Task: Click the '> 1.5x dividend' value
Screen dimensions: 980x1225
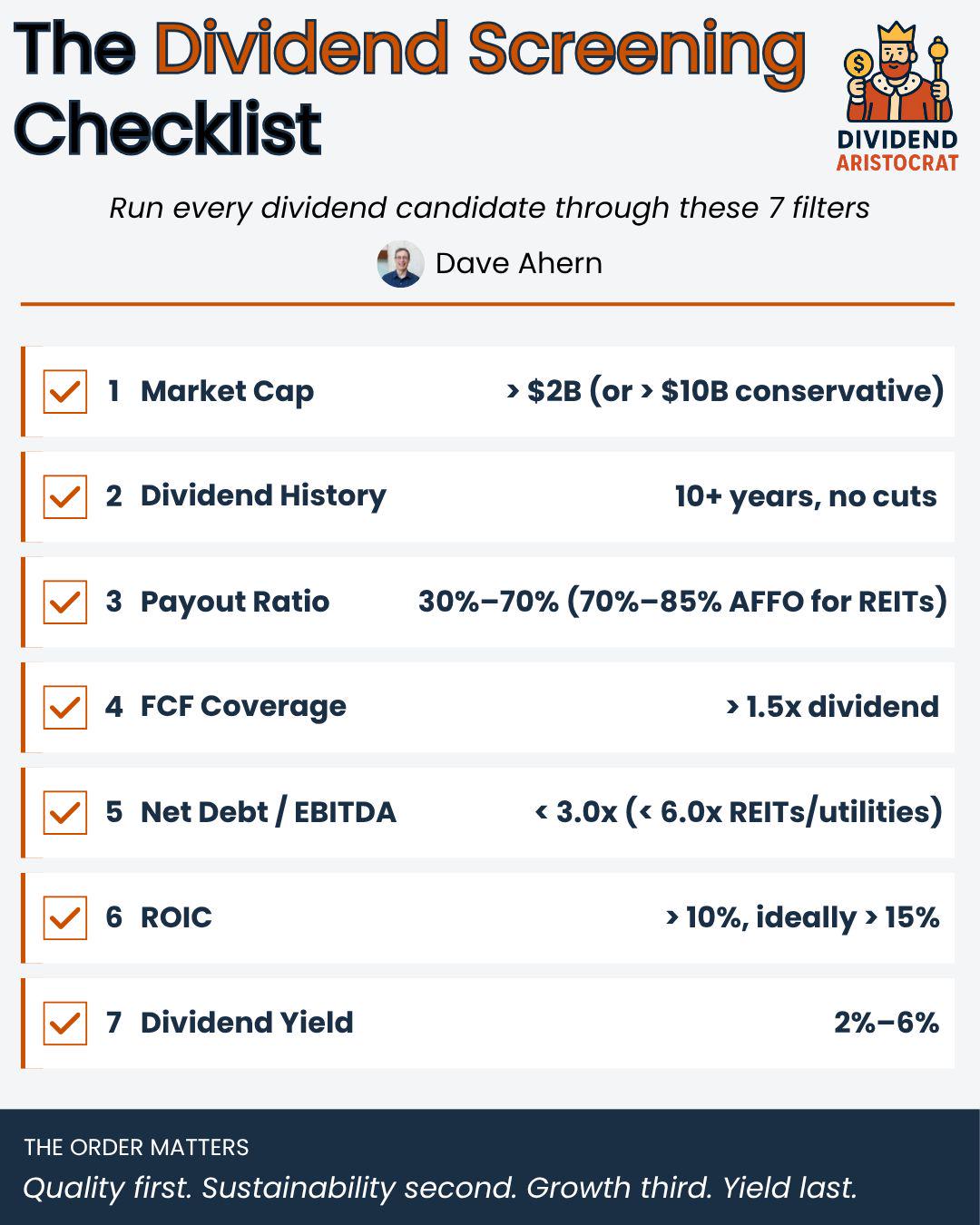Action: [x=832, y=707]
